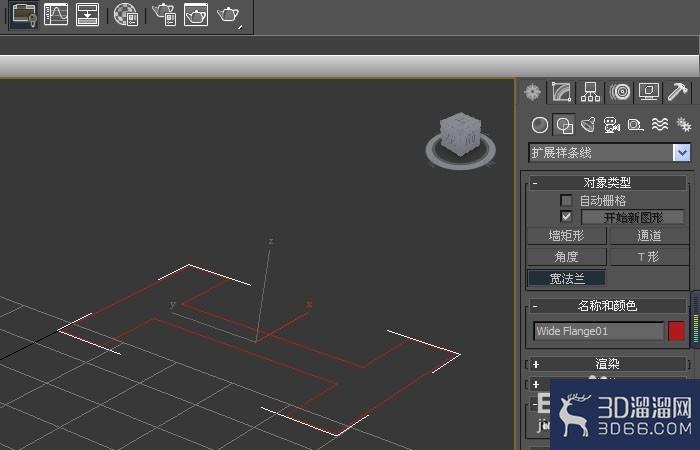Create a T形 shape
This screenshot has height=450, width=700.
pos(649,257)
